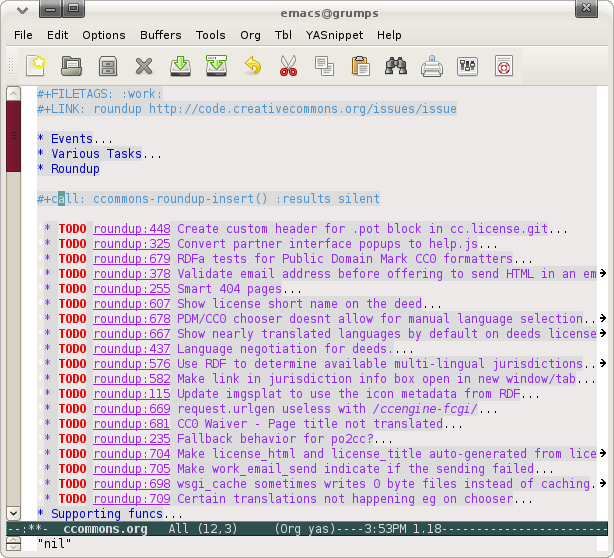
Task: Open a file with the folder icon
Action: tap(72, 67)
